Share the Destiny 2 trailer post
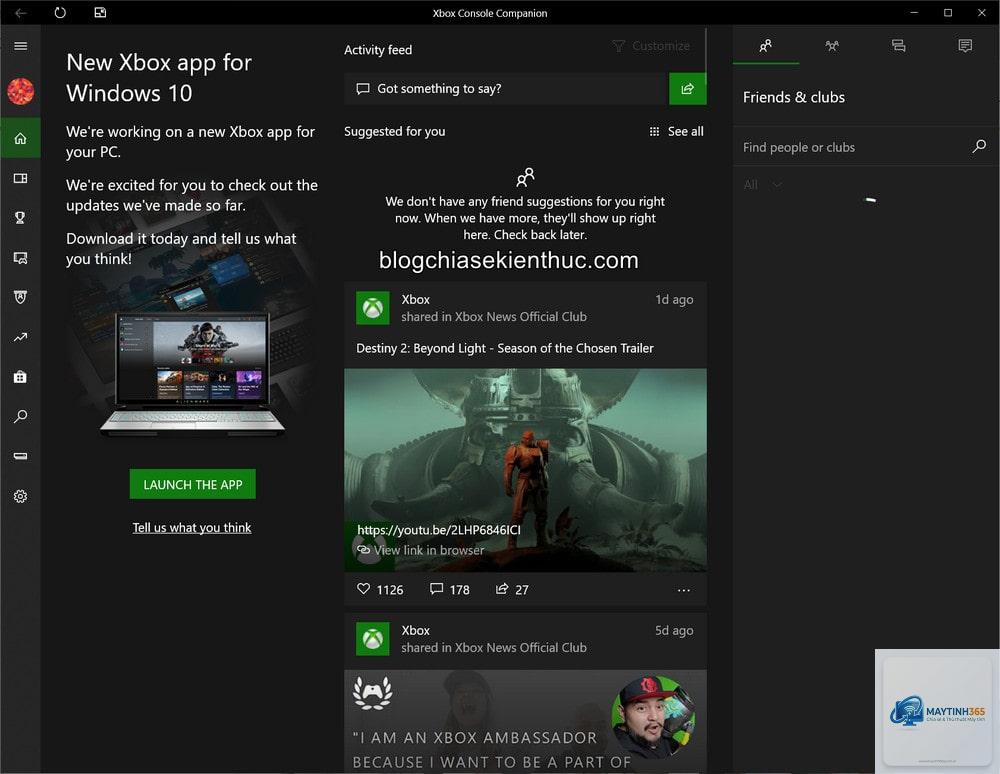This screenshot has height=774, width=1000. (x=512, y=589)
